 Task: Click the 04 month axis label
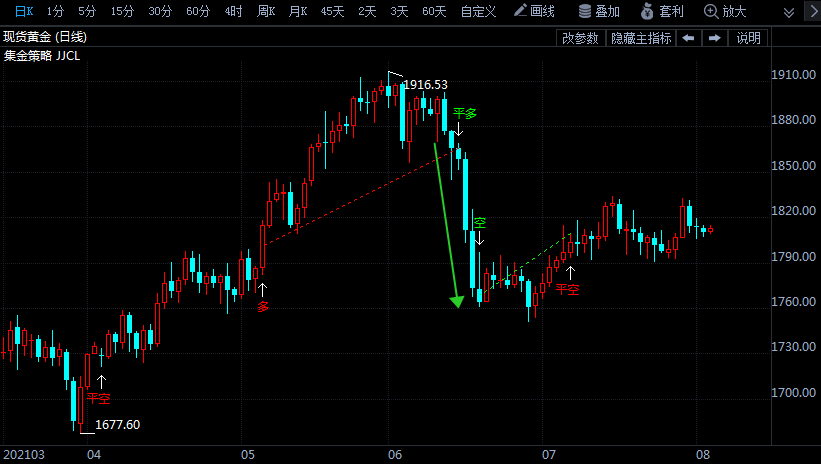(x=94, y=455)
